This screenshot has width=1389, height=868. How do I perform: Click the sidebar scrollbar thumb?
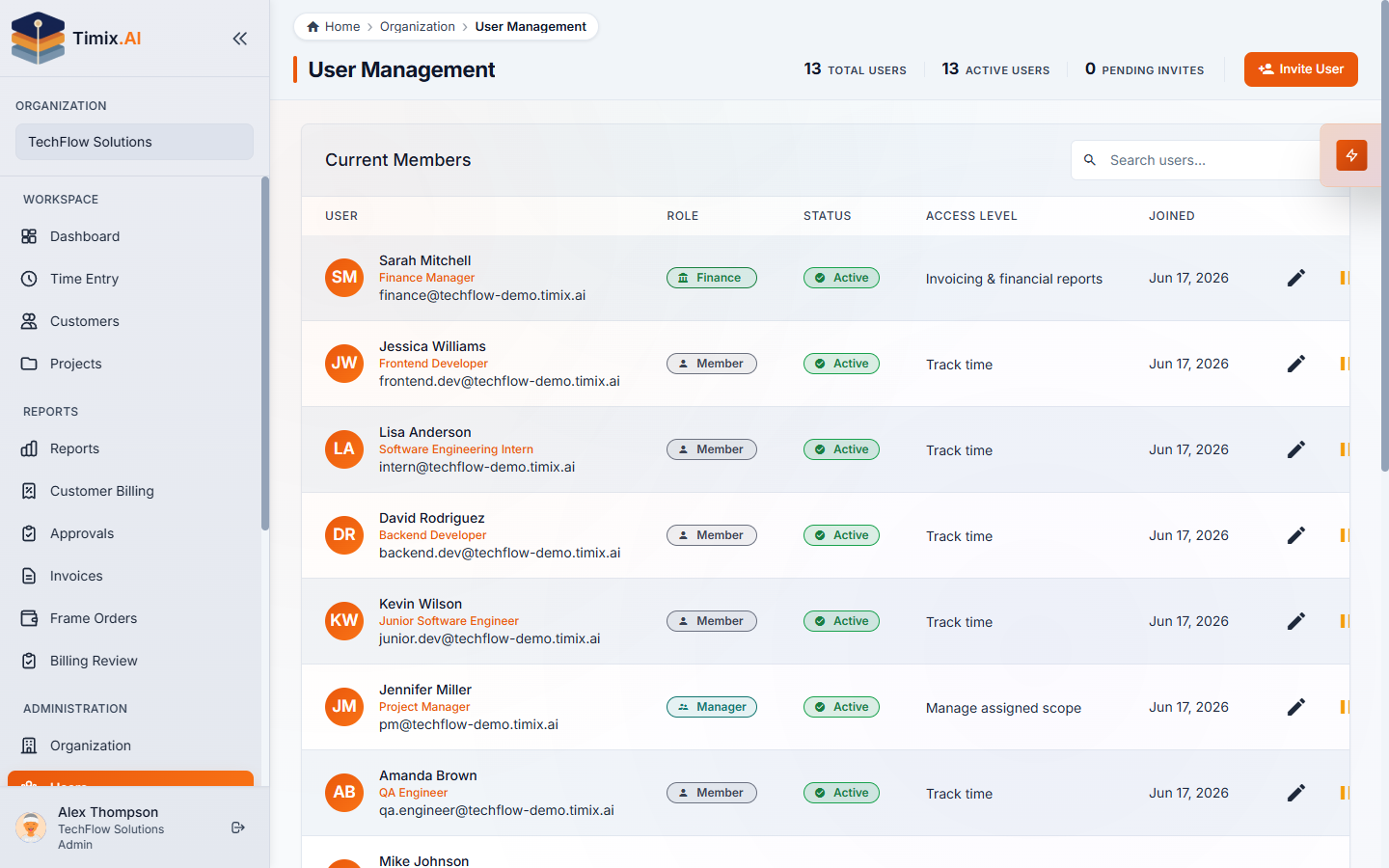[x=265, y=353]
